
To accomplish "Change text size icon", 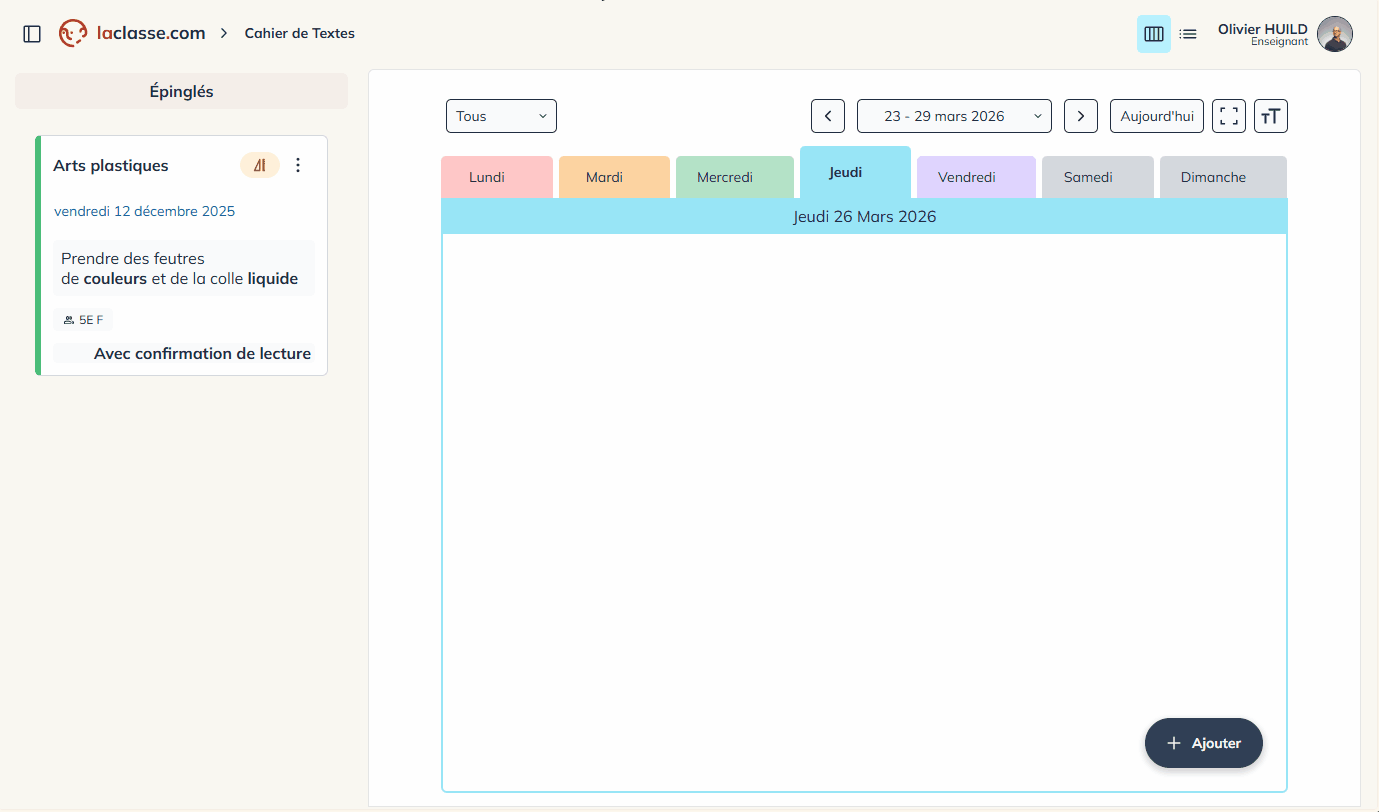I will click(1270, 116).
